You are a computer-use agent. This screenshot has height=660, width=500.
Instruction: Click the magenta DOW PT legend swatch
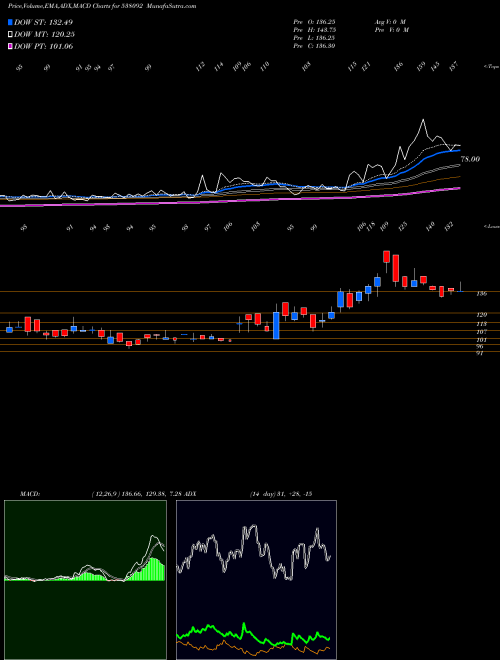pyautogui.click(x=10, y=47)
